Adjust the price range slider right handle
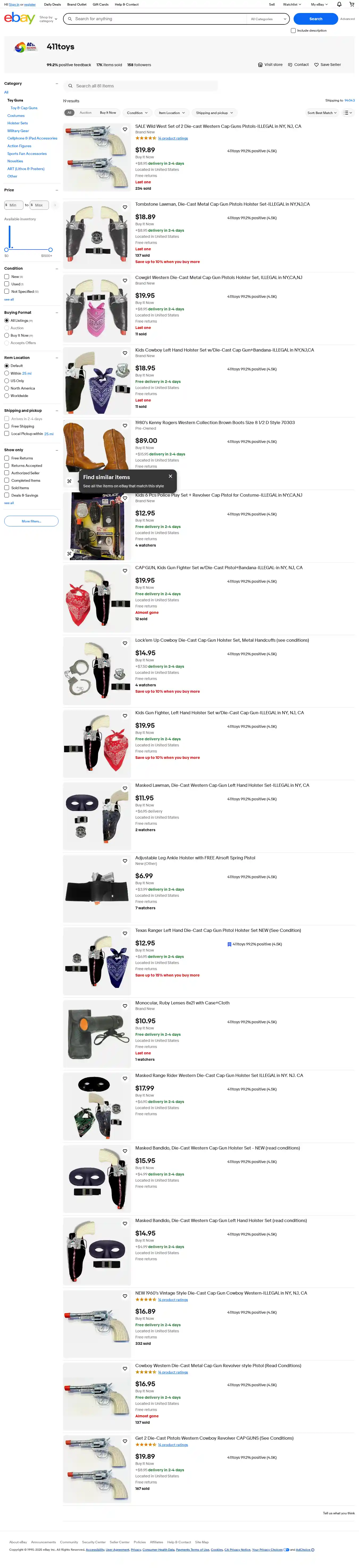This screenshot has height=1568, width=359. pos(50,250)
